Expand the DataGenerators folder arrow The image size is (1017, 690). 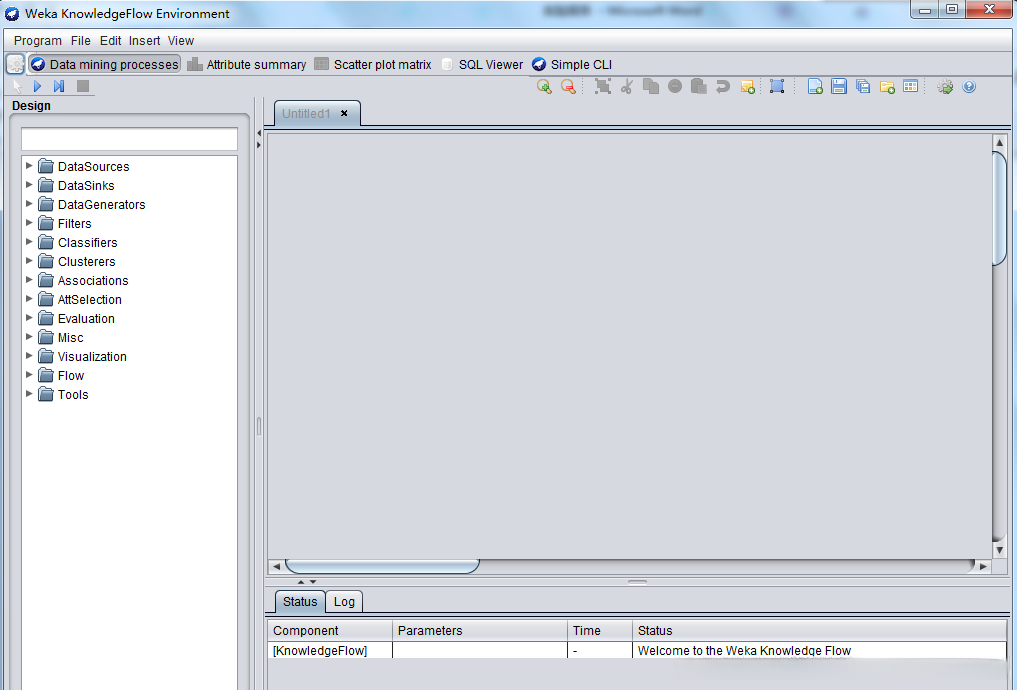tap(29, 204)
